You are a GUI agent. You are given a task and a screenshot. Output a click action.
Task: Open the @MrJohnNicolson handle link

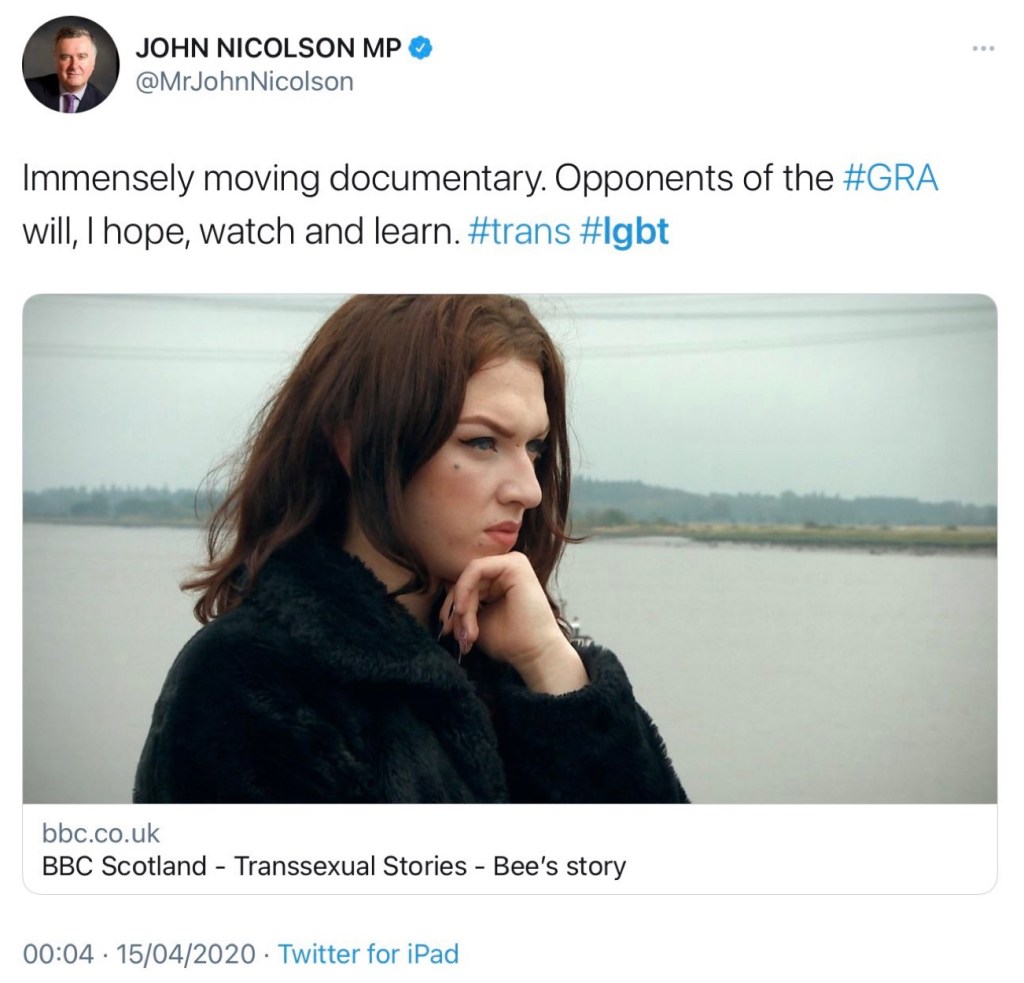[x=244, y=82]
